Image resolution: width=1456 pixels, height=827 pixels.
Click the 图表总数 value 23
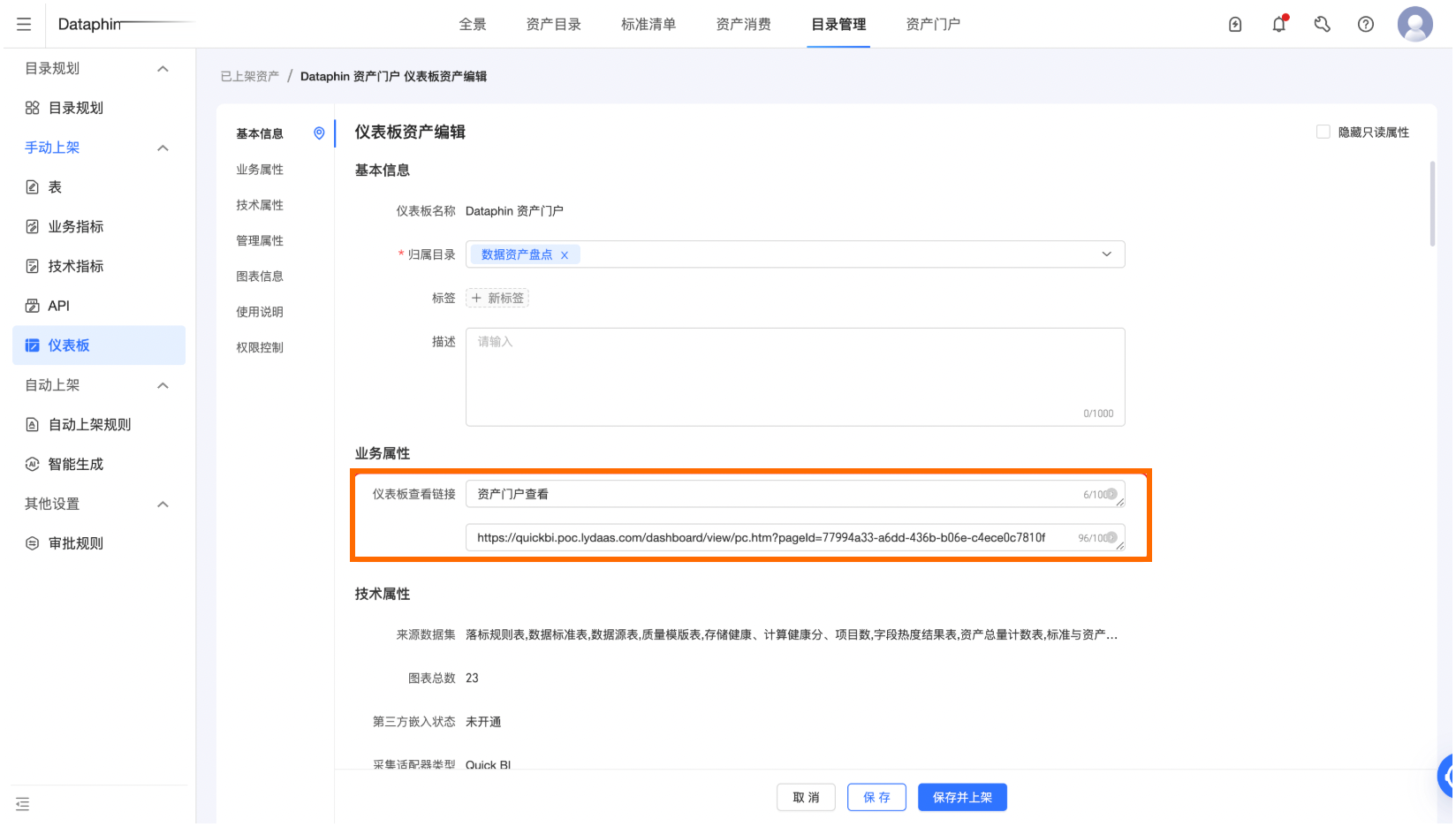472,679
